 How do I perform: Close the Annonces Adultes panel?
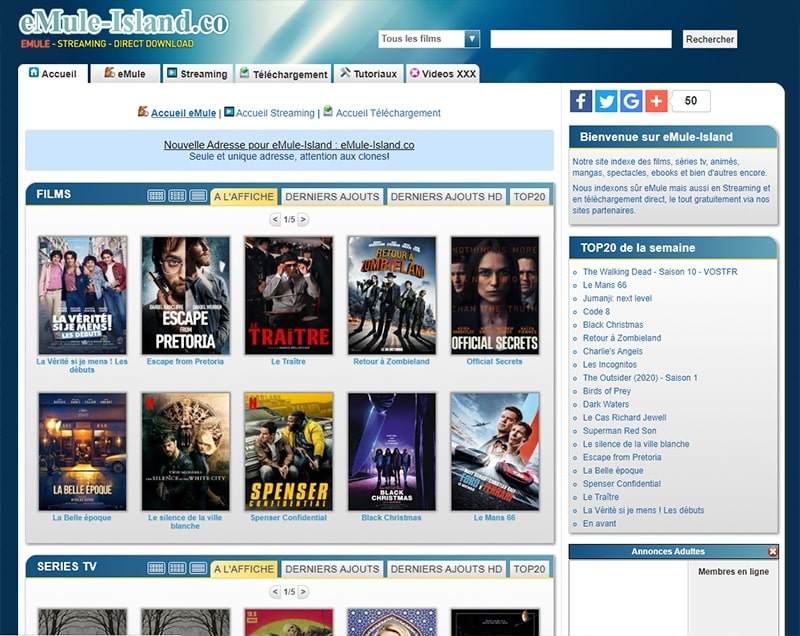(x=772, y=551)
